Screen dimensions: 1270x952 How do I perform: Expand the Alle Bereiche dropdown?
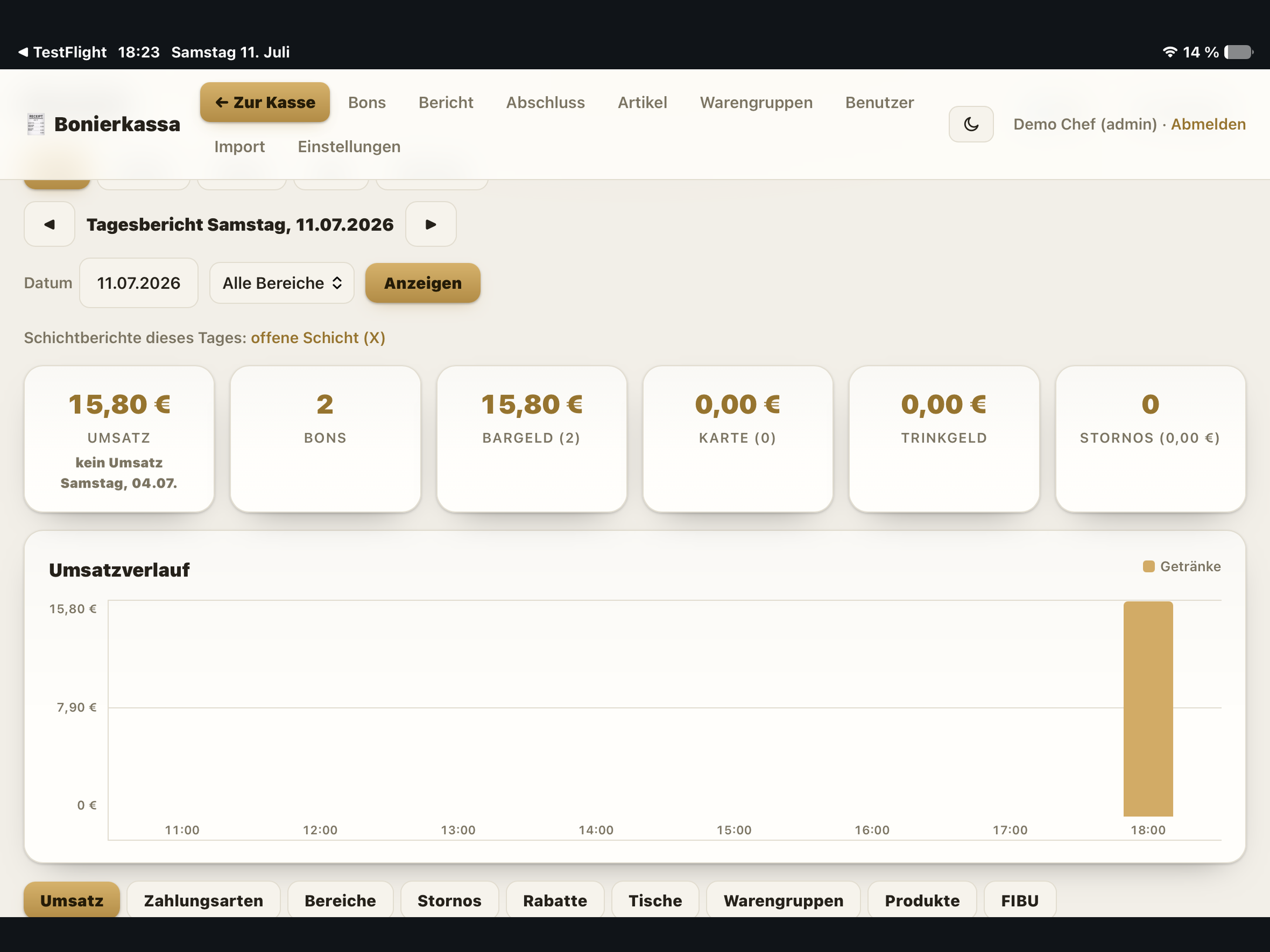point(282,283)
